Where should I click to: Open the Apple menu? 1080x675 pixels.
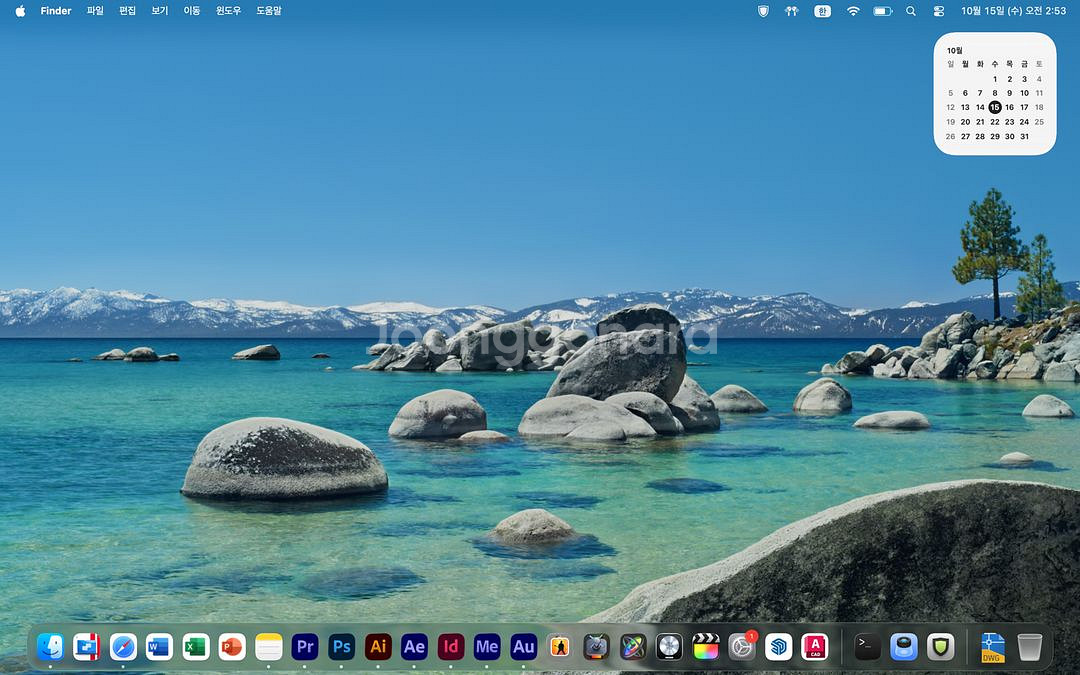click(x=18, y=11)
